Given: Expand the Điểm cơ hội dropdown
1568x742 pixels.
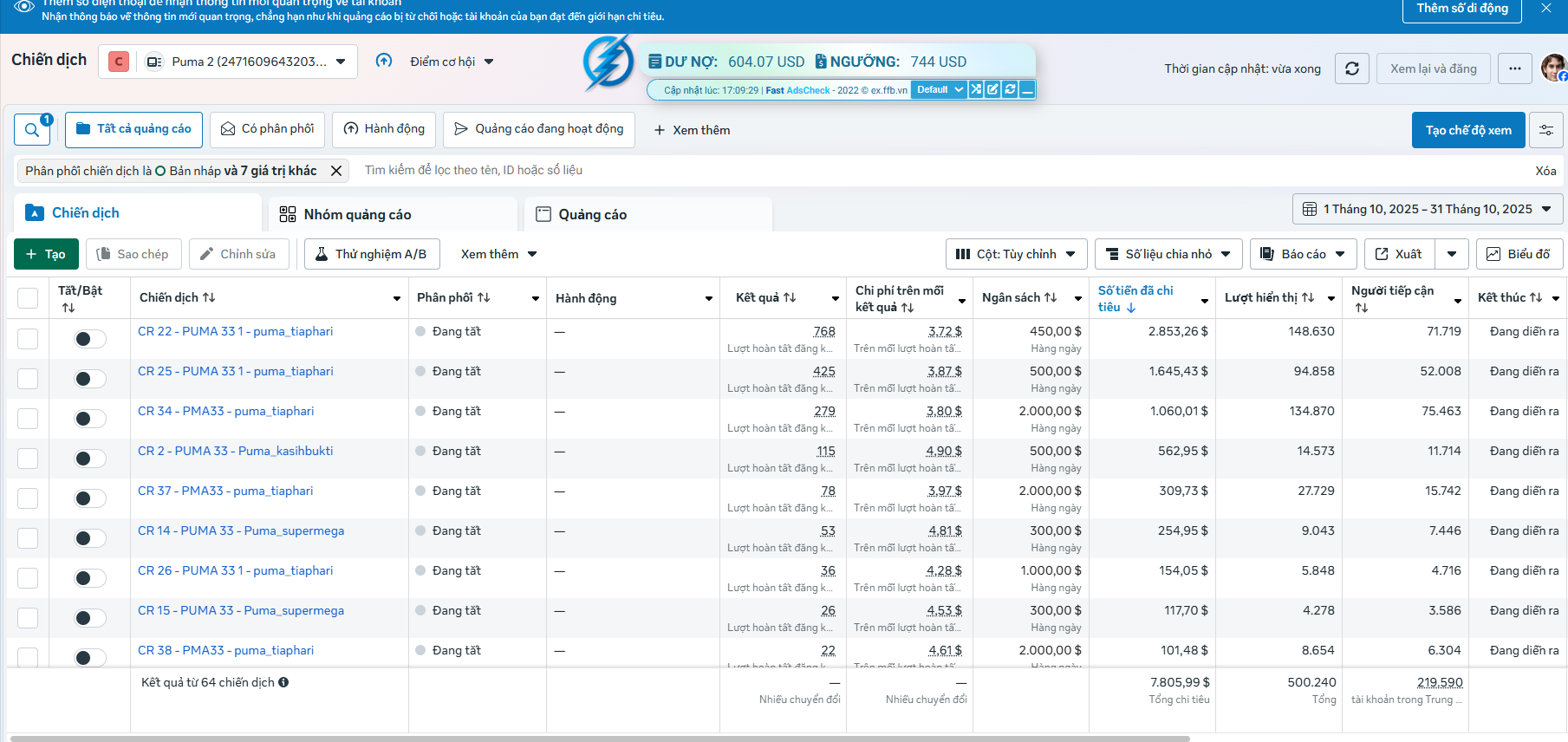Looking at the screenshot, I should (452, 62).
